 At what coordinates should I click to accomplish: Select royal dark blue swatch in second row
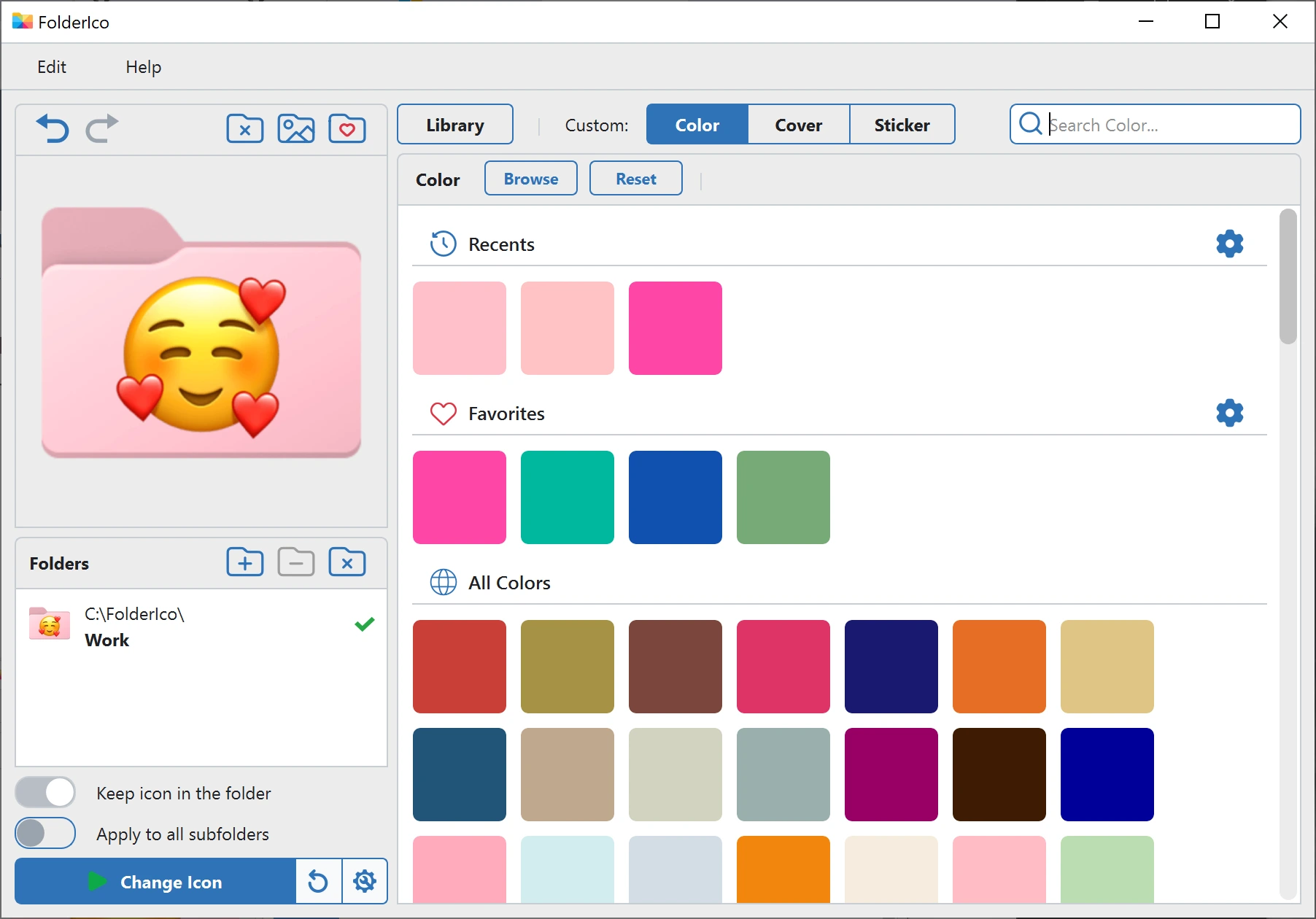(1107, 775)
